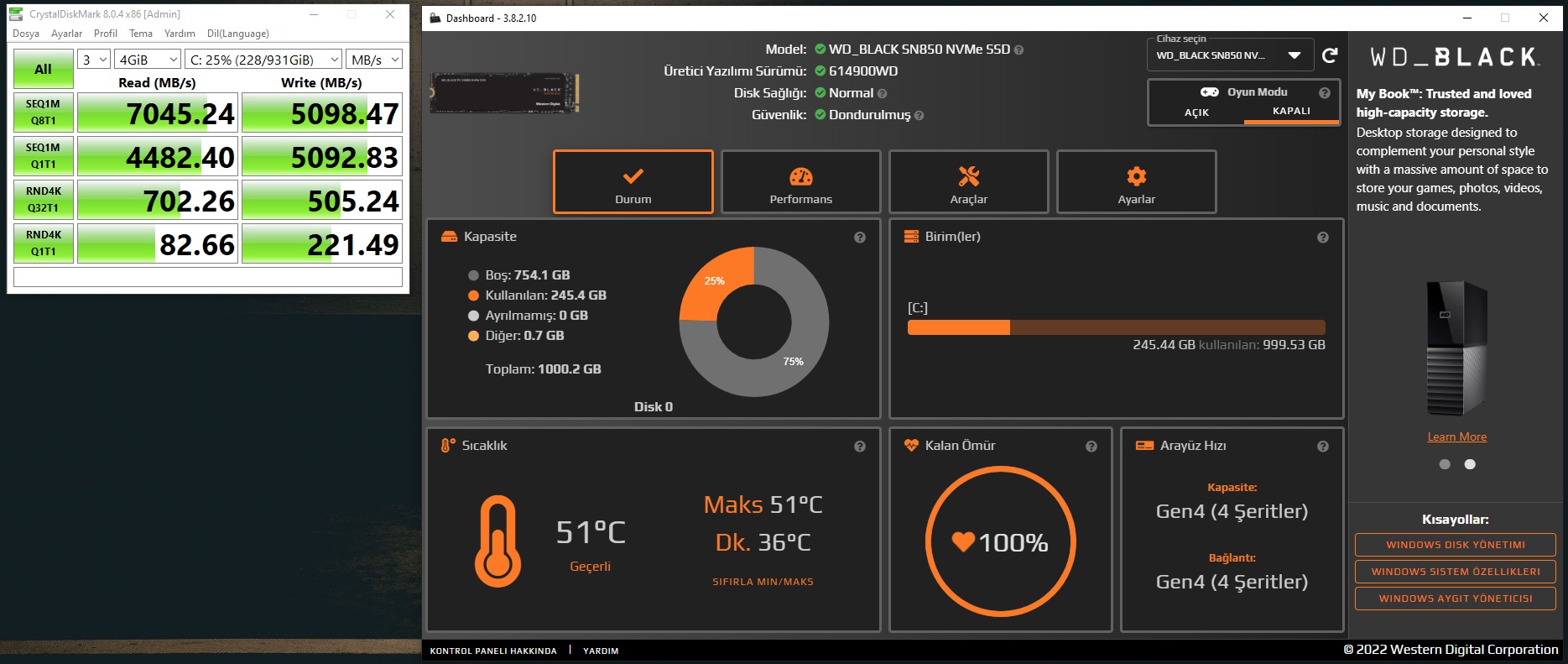The image size is (1568, 664).
Task: Open help icon beside Güvenlik Dondurulmuş
Action: (x=919, y=115)
